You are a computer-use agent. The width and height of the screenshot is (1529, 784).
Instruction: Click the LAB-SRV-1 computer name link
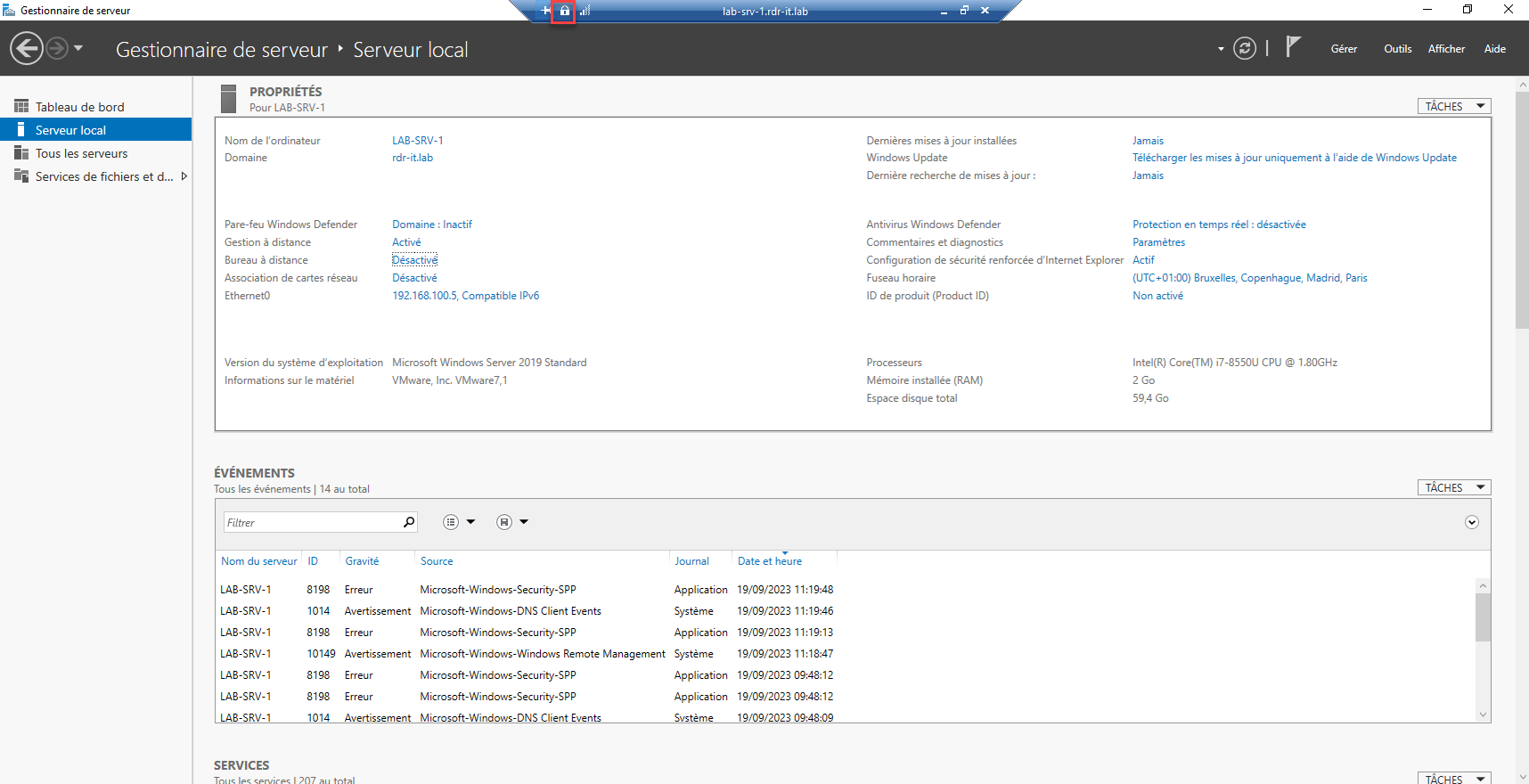point(417,141)
